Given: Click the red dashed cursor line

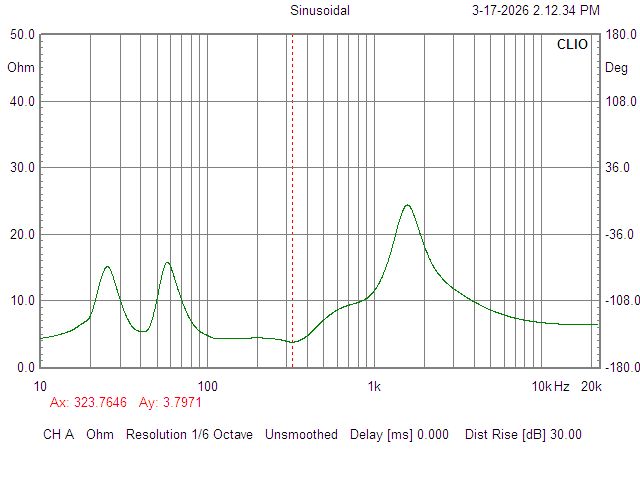Looking at the screenshot, I should [292, 200].
